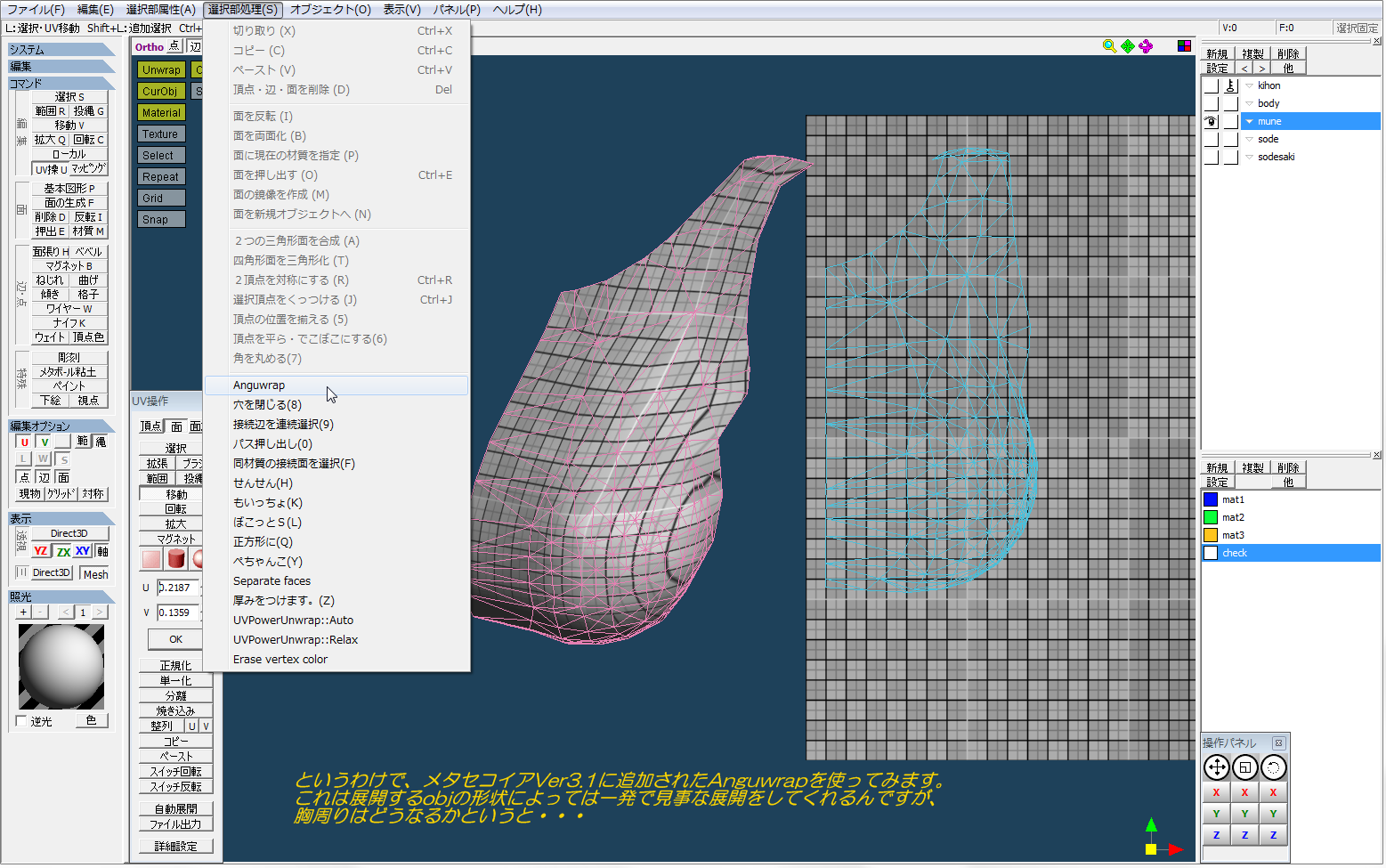Image resolution: width=1386 pixels, height=868 pixels.
Task: Click the blue mat1 color swatch
Action: click(1211, 499)
